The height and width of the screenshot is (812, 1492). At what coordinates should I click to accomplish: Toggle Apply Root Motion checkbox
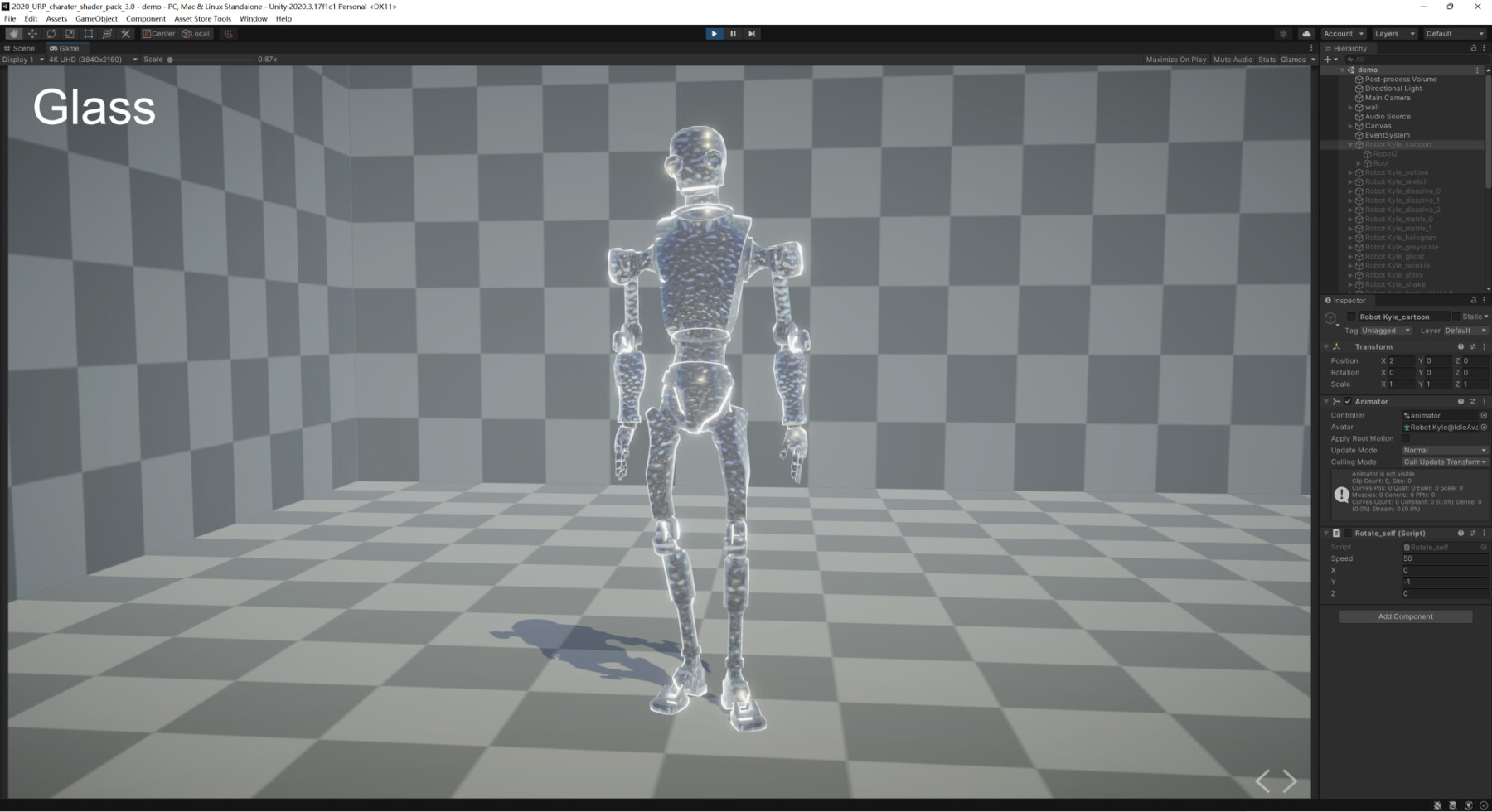tap(1407, 438)
